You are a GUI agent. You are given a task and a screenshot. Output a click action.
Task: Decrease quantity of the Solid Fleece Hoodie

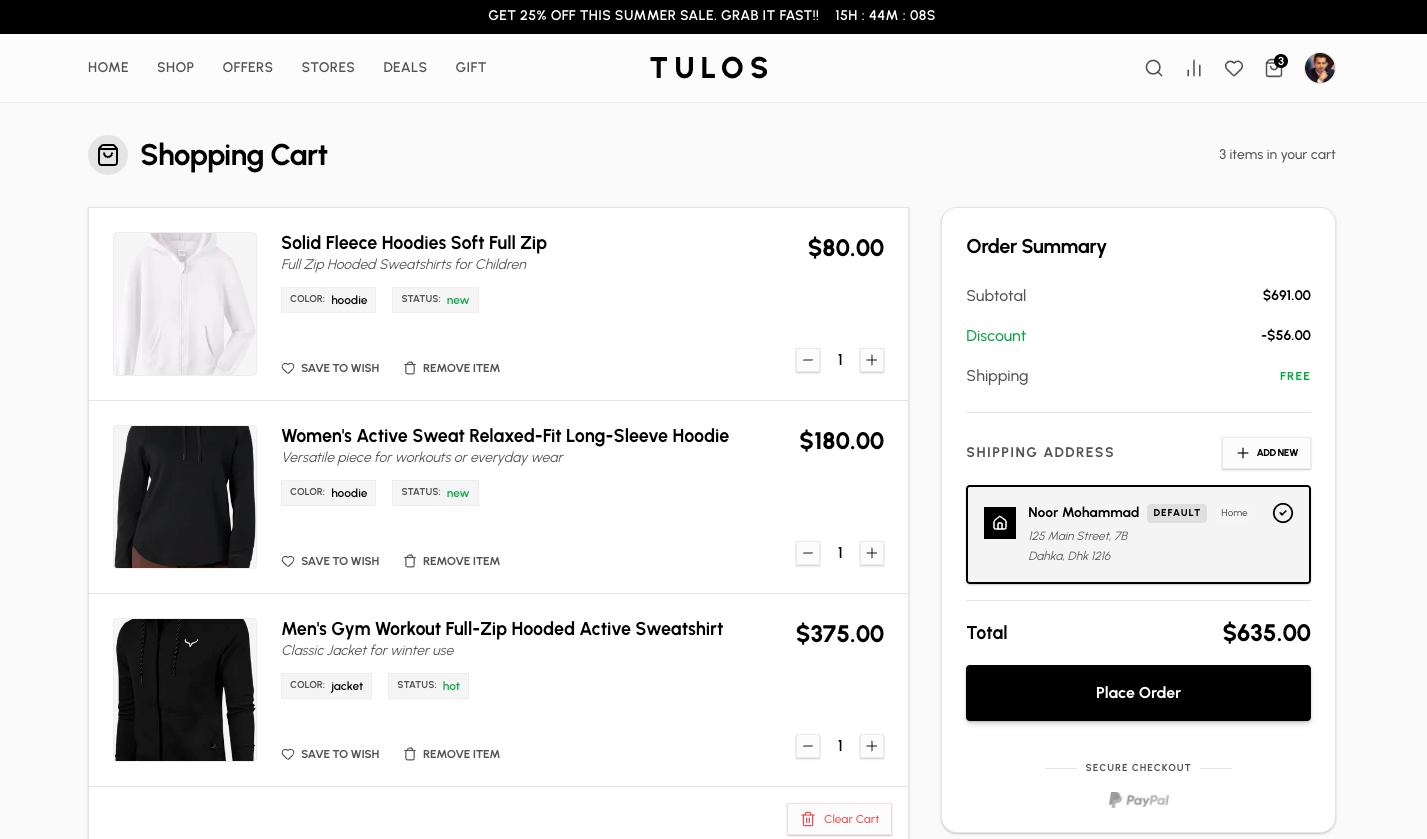click(x=807, y=360)
